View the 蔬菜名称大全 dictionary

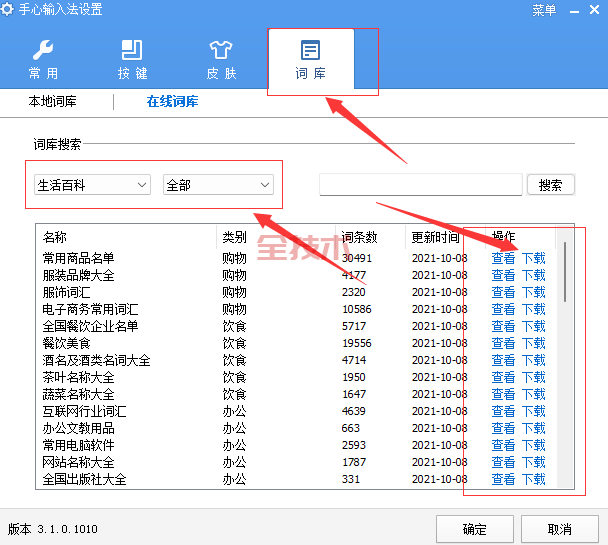pyautogui.click(x=503, y=394)
